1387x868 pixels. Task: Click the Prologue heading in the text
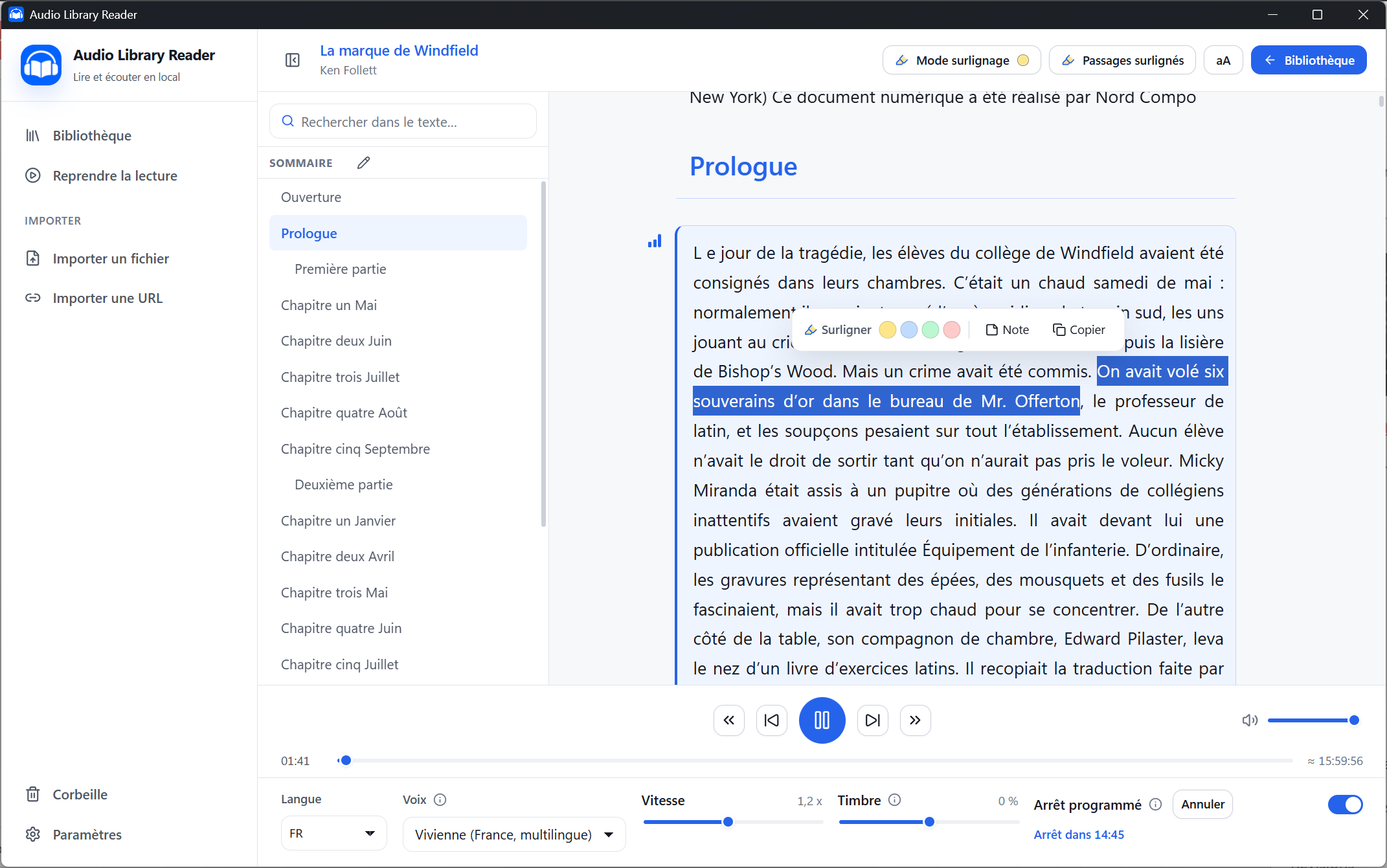[743, 166]
